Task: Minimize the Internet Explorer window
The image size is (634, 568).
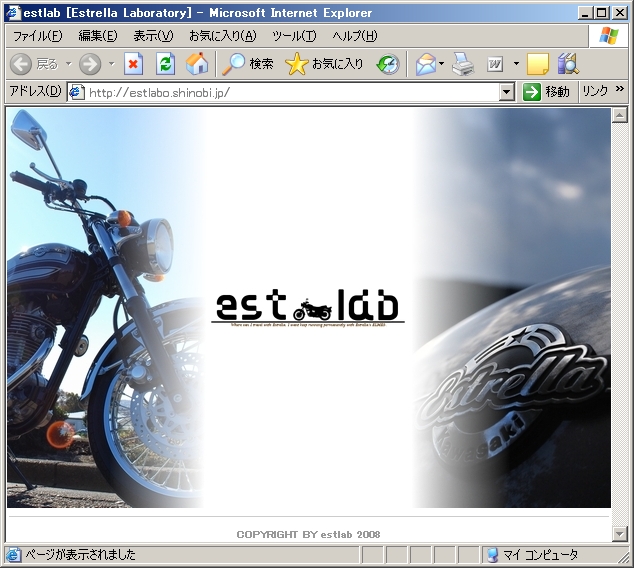Action: click(x=585, y=13)
